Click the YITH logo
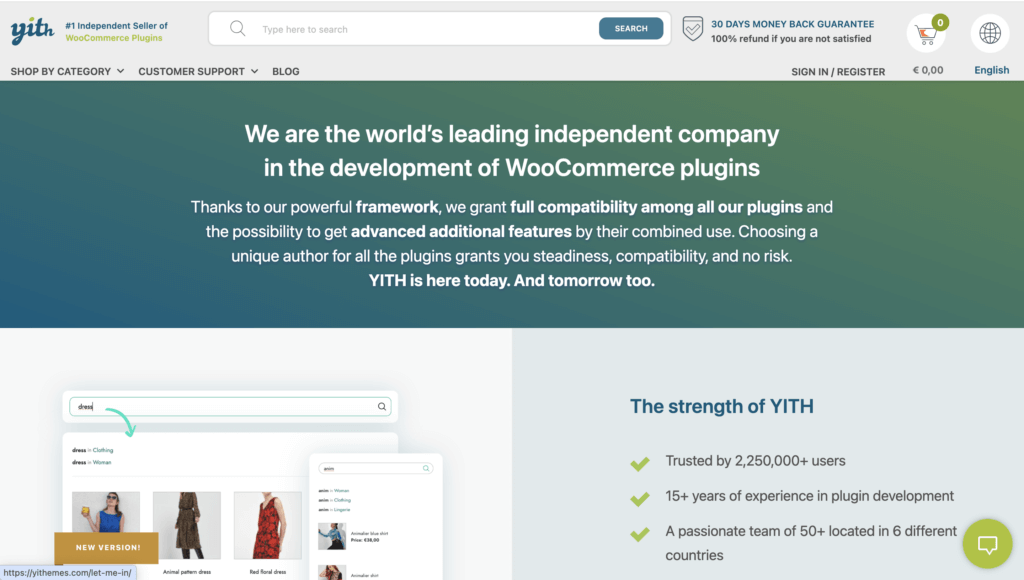The width and height of the screenshot is (1024, 580). [30, 30]
